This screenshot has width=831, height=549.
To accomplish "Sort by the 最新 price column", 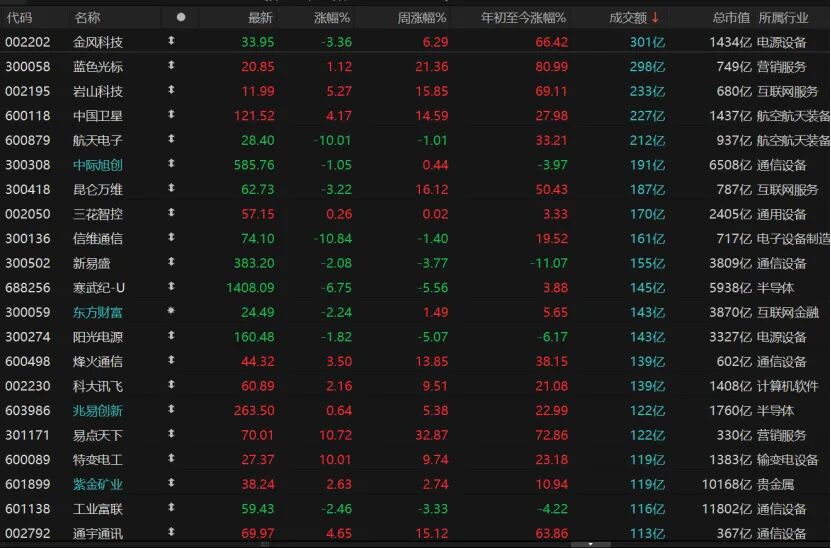I will click(260, 18).
